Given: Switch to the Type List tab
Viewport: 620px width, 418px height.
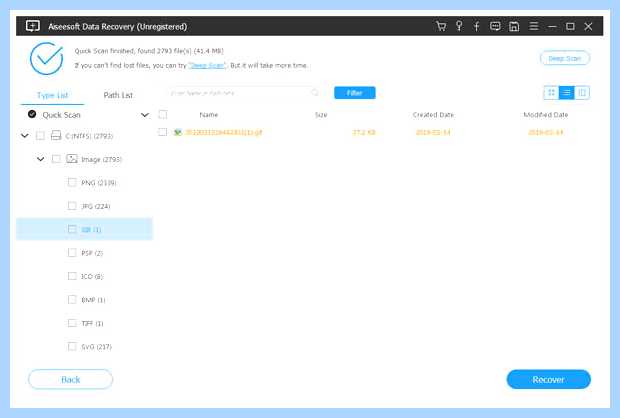Looking at the screenshot, I should tap(52, 95).
